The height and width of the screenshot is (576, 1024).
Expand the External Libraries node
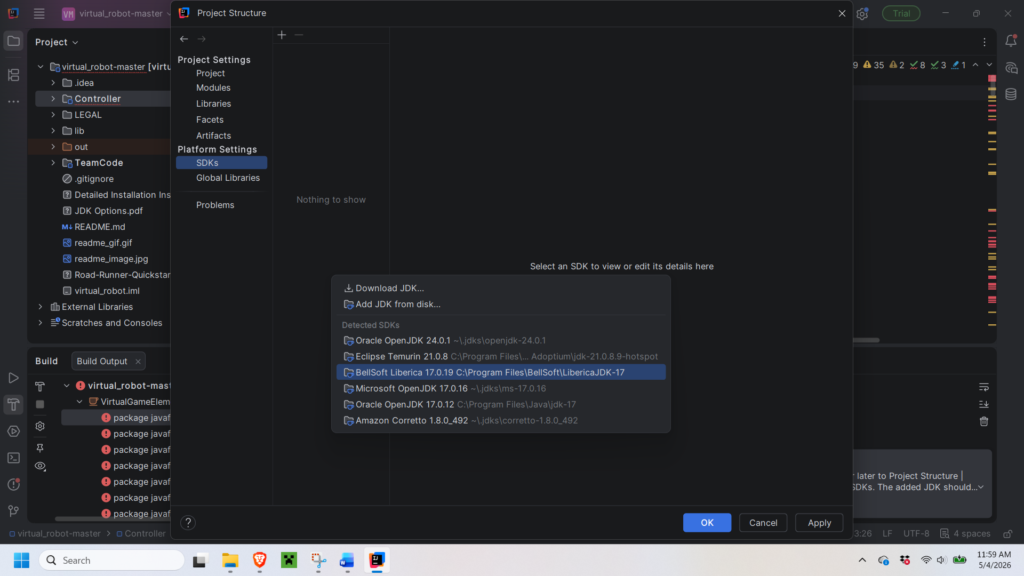tap(40, 307)
